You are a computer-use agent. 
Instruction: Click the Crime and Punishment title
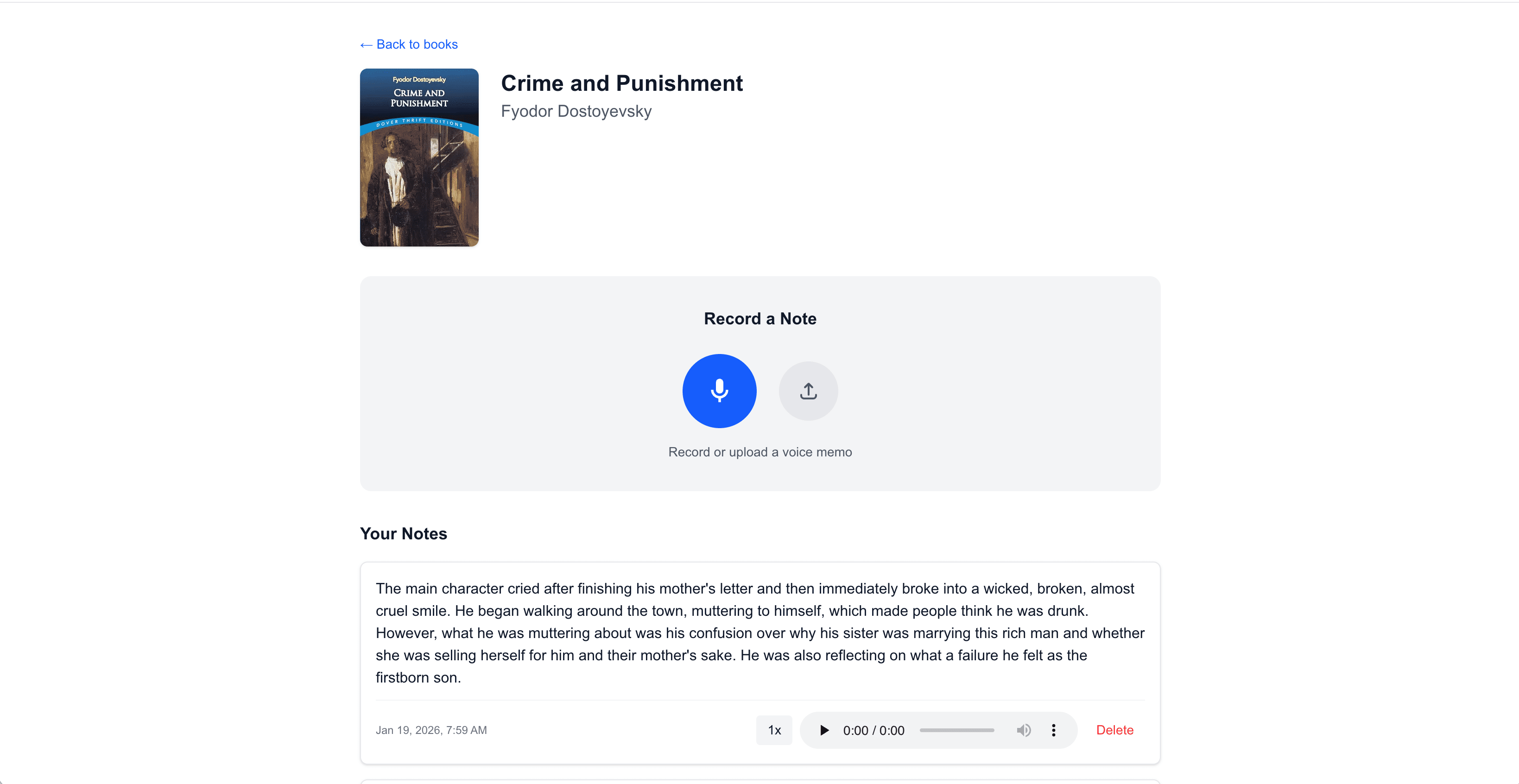coord(621,83)
